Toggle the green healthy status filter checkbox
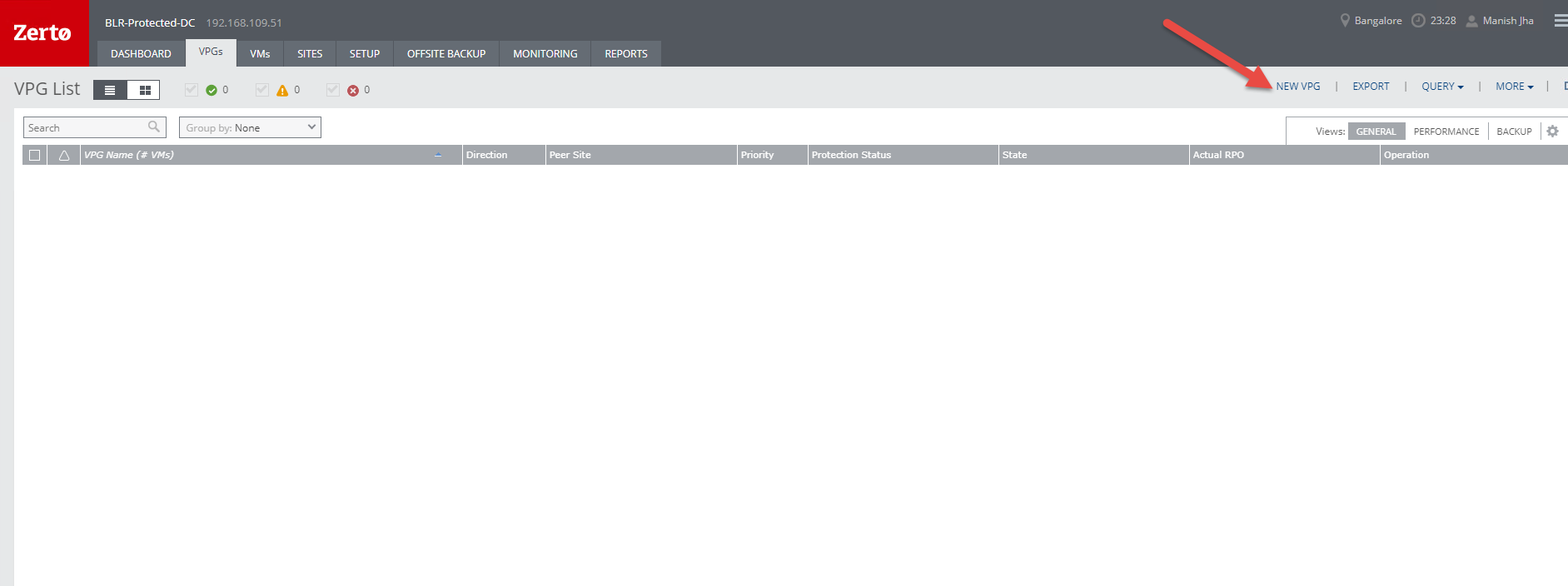The height and width of the screenshot is (586, 1568). (192, 90)
